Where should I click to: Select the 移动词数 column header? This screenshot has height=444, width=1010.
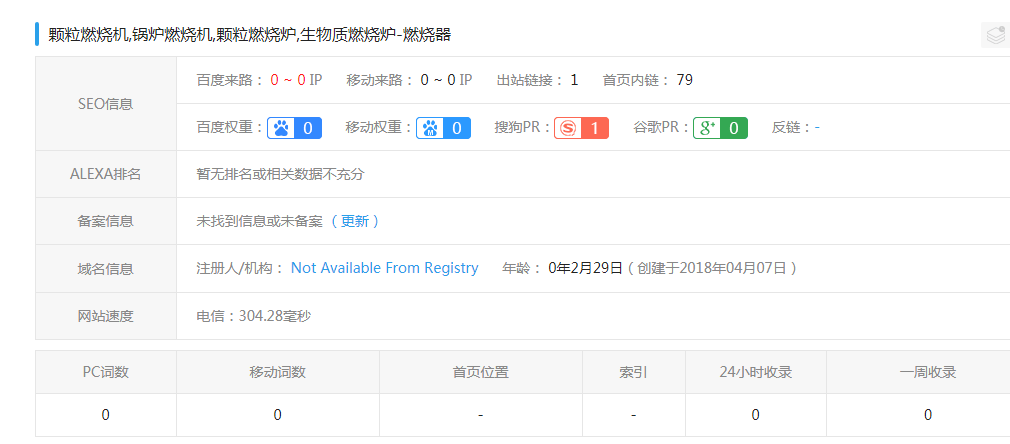tap(277, 372)
